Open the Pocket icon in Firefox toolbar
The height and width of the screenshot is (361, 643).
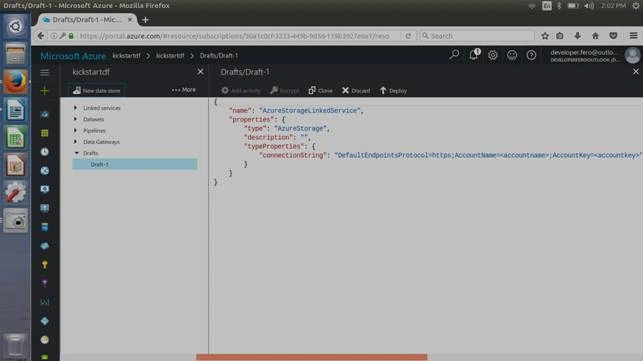[x=613, y=36]
